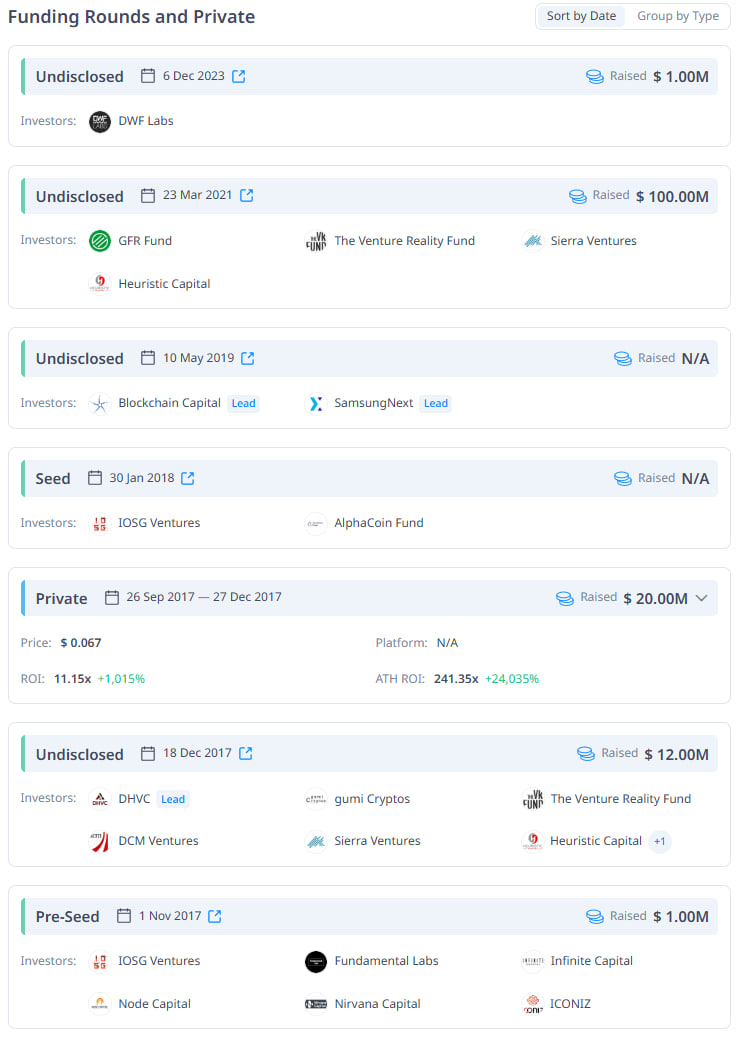Click the Fundamental Labs black logo
This screenshot has height=1040, width=741.
tap(316, 961)
